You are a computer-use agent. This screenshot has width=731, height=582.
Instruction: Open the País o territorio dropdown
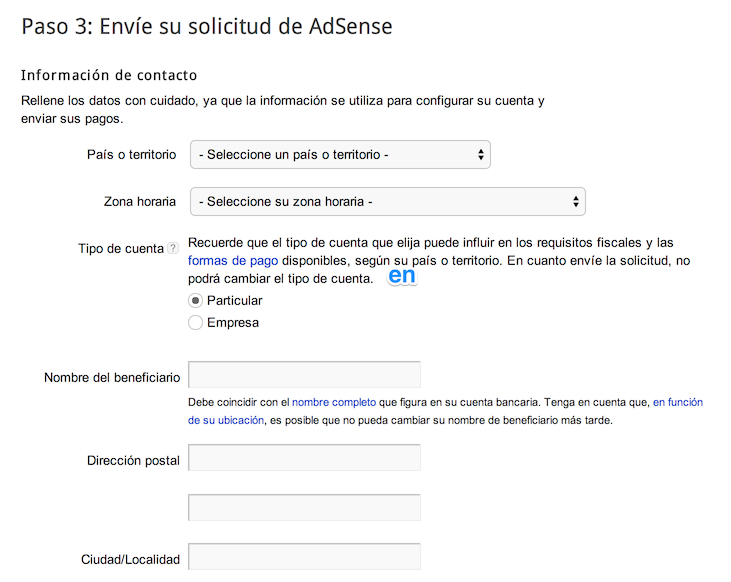click(340, 155)
